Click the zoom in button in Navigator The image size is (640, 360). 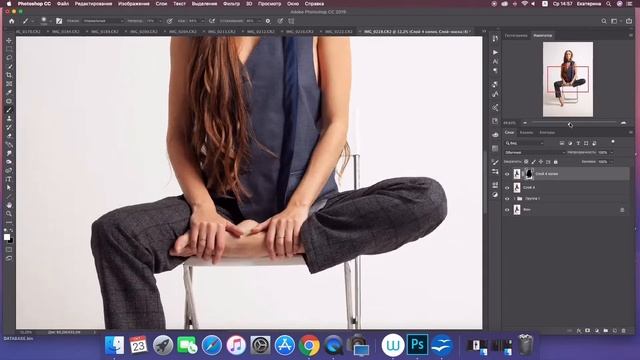(623, 123)
